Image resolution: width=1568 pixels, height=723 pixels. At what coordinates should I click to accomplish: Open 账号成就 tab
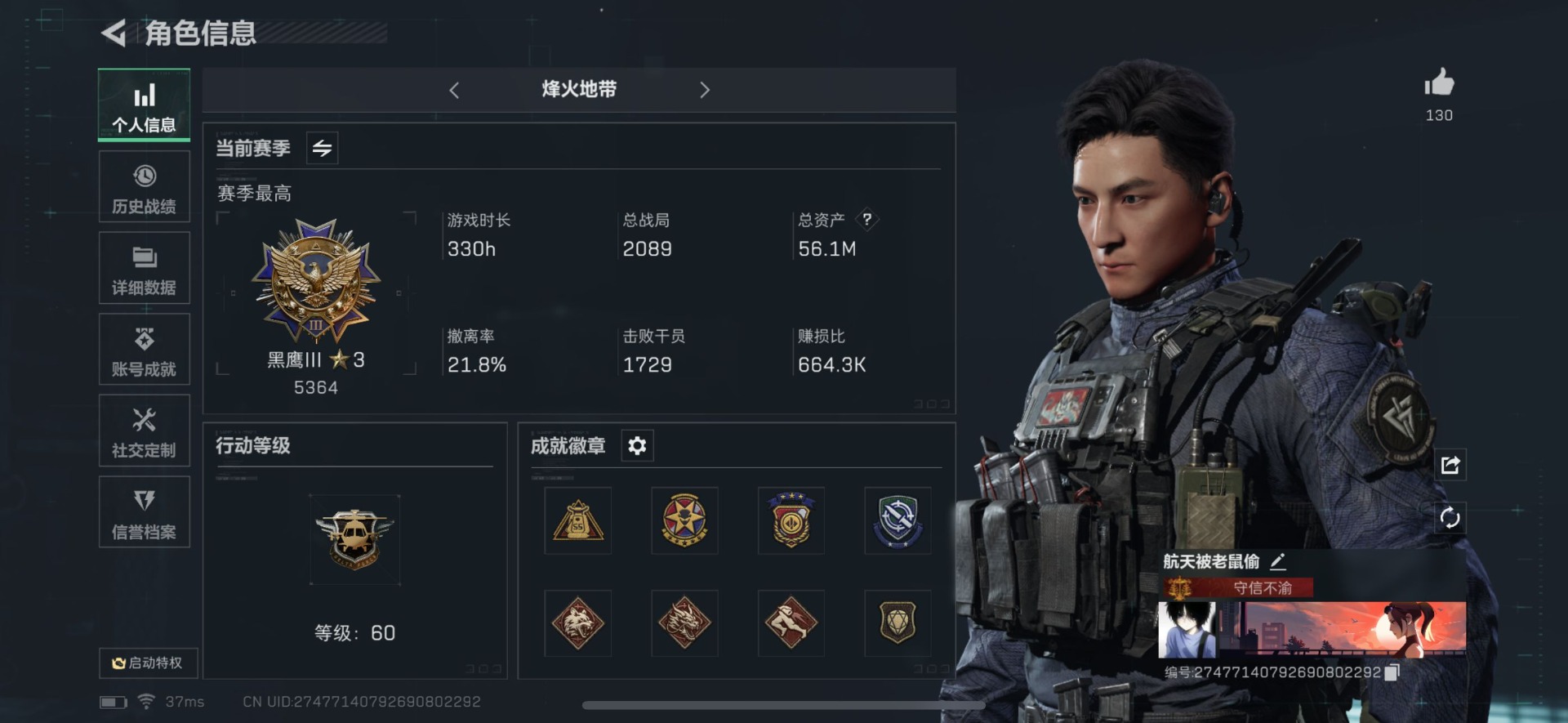point(145,350)
